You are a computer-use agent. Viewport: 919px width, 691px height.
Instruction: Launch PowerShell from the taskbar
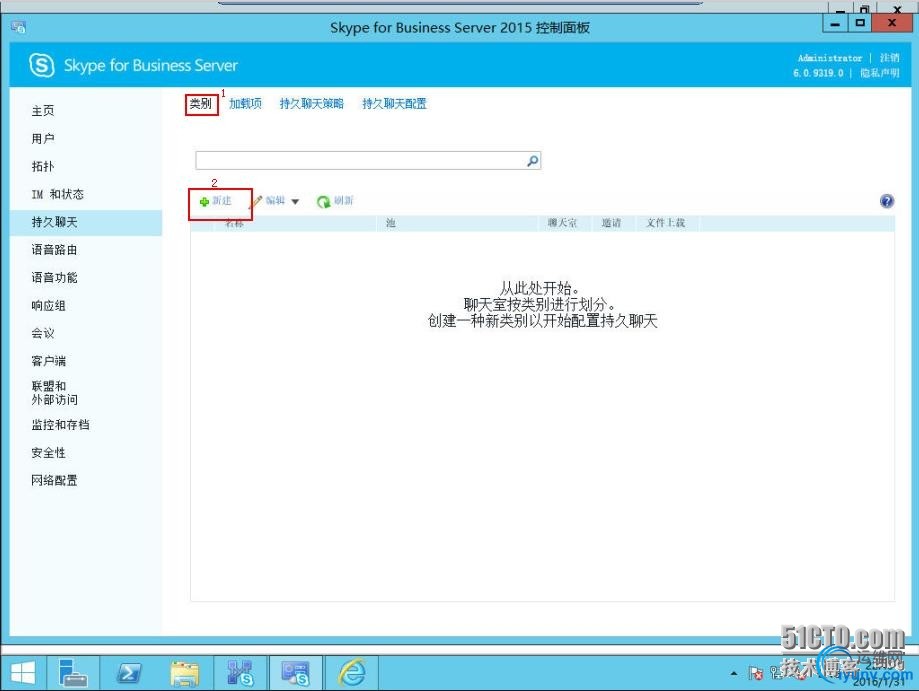[128, 673]
